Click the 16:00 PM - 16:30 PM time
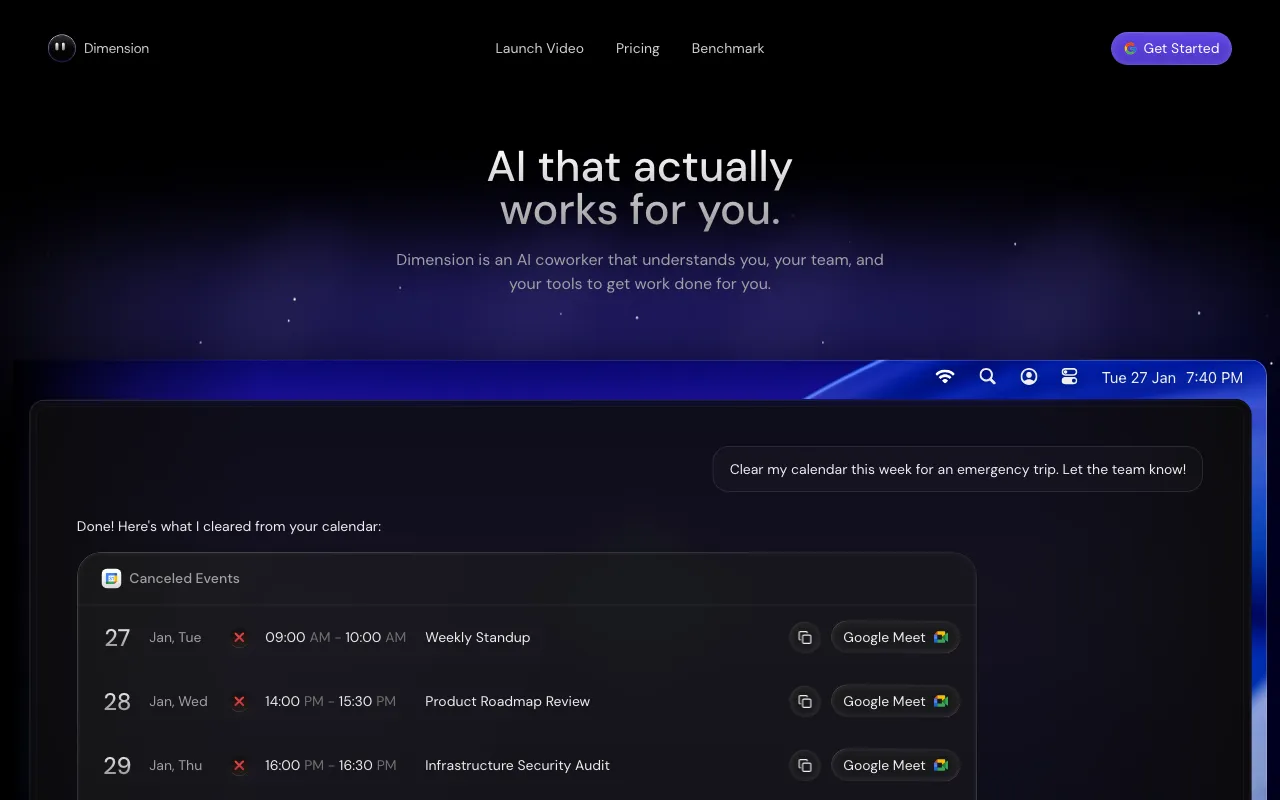Viewport: 1280px width, 800px height. 331,765
